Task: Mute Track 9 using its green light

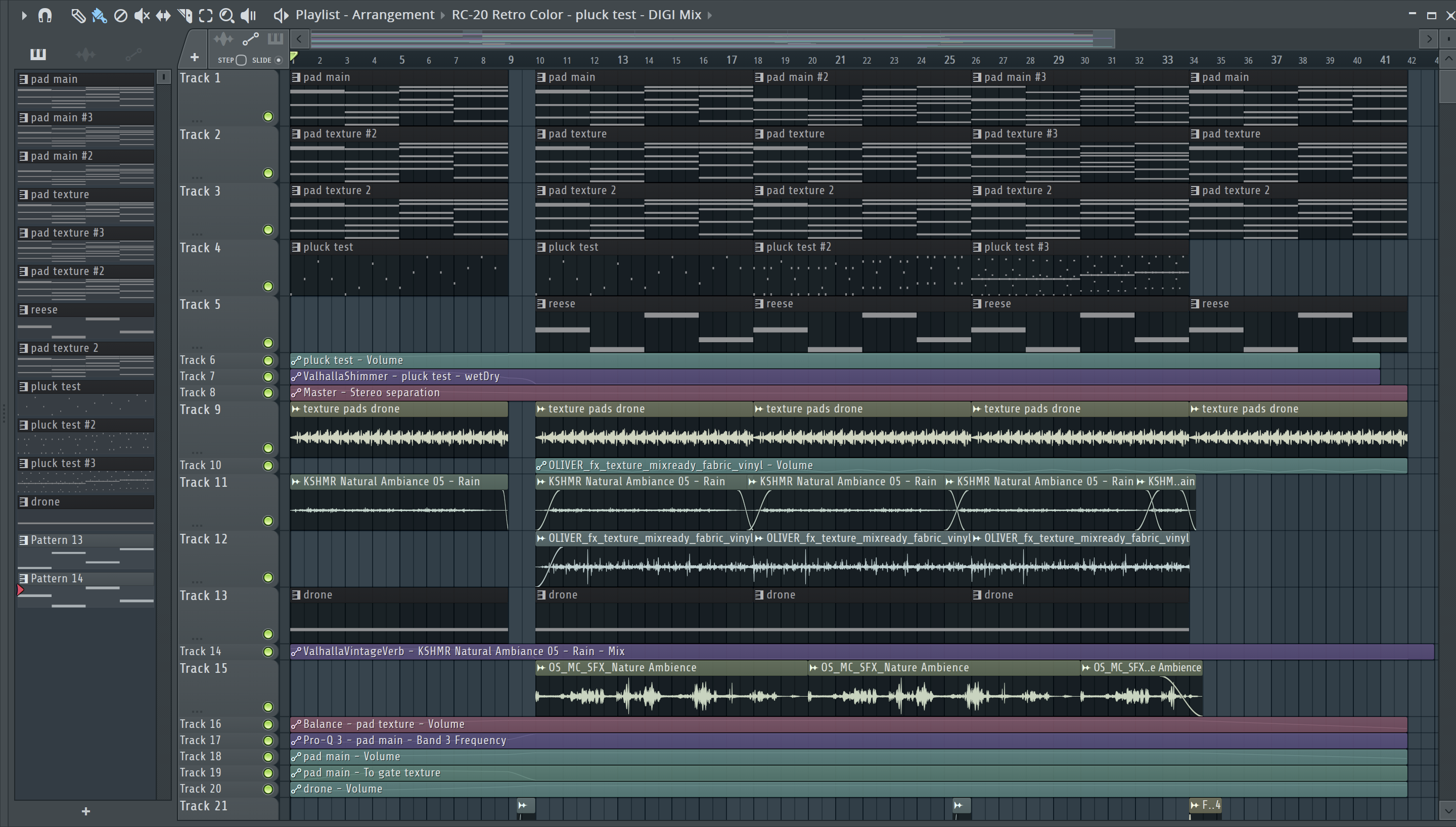Action: tap(268, 448)
